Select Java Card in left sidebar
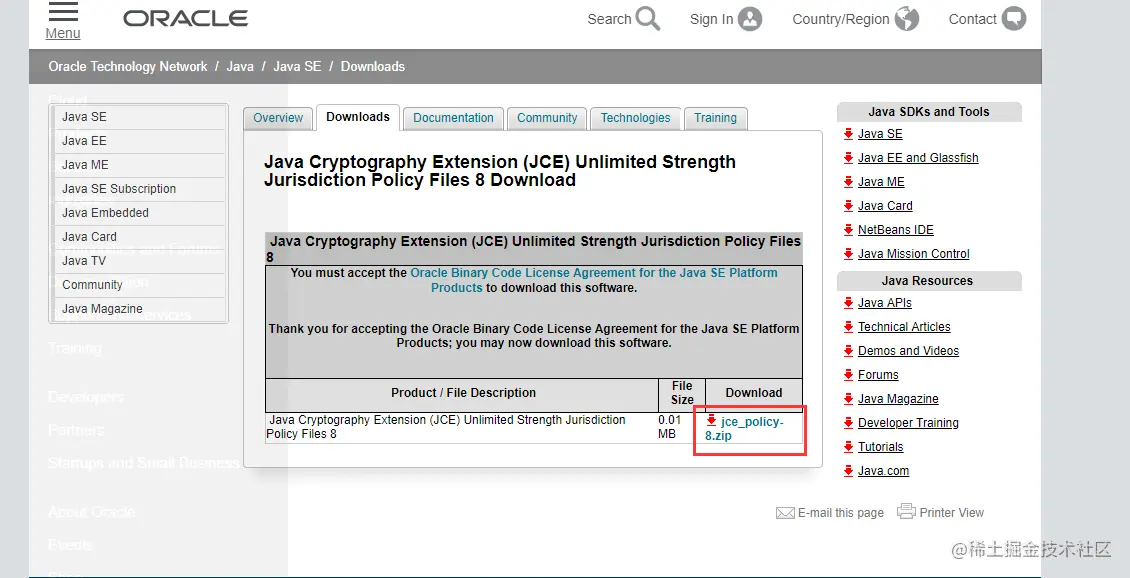The height and width of the screenshot is (578, 1130). coord(140,236)
